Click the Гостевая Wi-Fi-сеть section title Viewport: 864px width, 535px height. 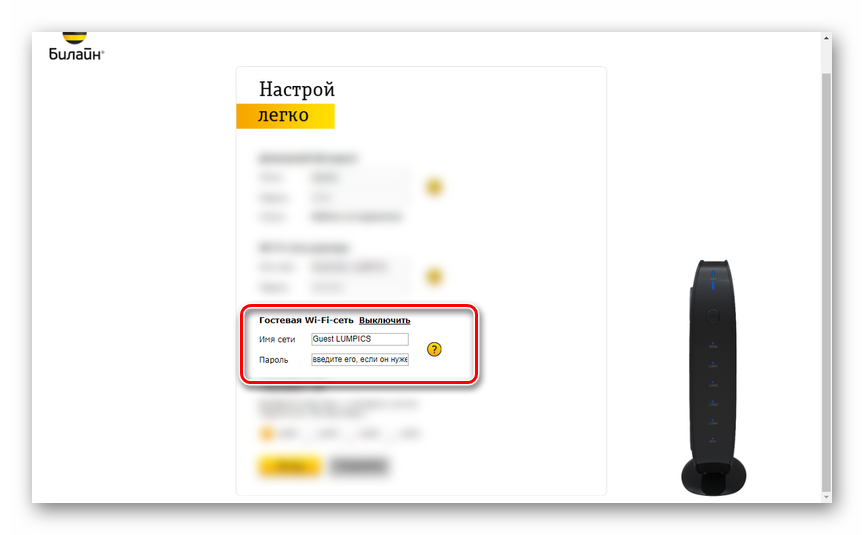point(306,320)
